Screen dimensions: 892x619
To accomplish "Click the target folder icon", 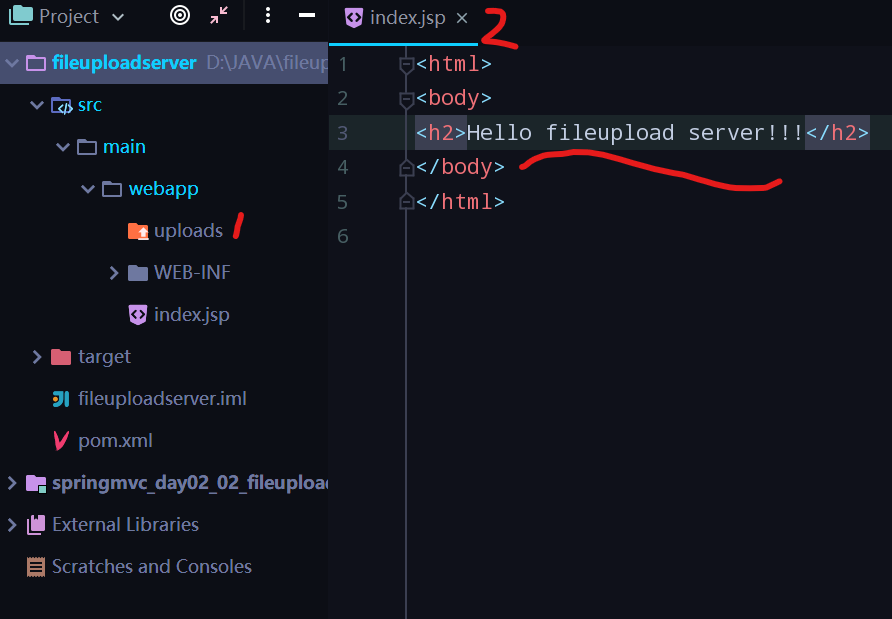I will coord(61,357).
